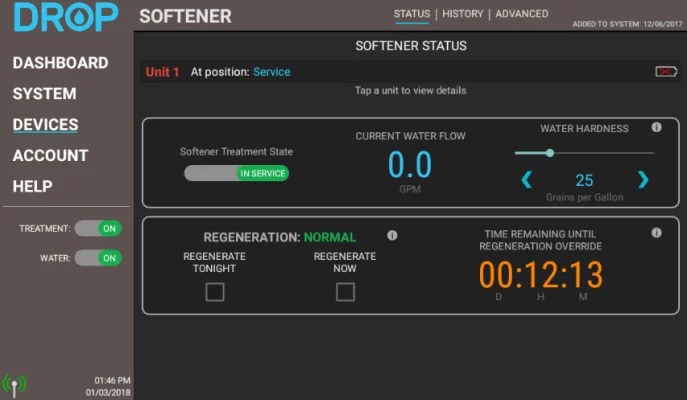Open the Help section

point(32,187)
